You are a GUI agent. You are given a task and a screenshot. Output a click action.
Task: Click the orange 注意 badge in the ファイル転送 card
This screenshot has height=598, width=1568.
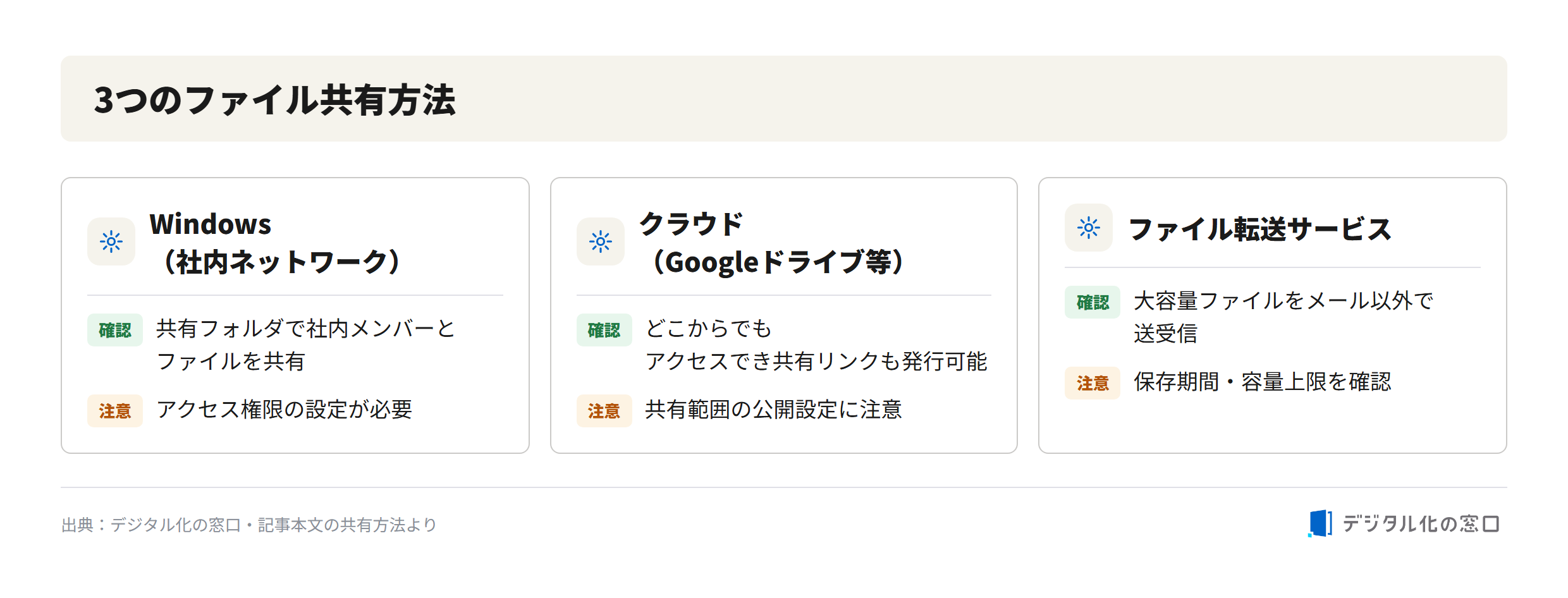pos(1093,383)
